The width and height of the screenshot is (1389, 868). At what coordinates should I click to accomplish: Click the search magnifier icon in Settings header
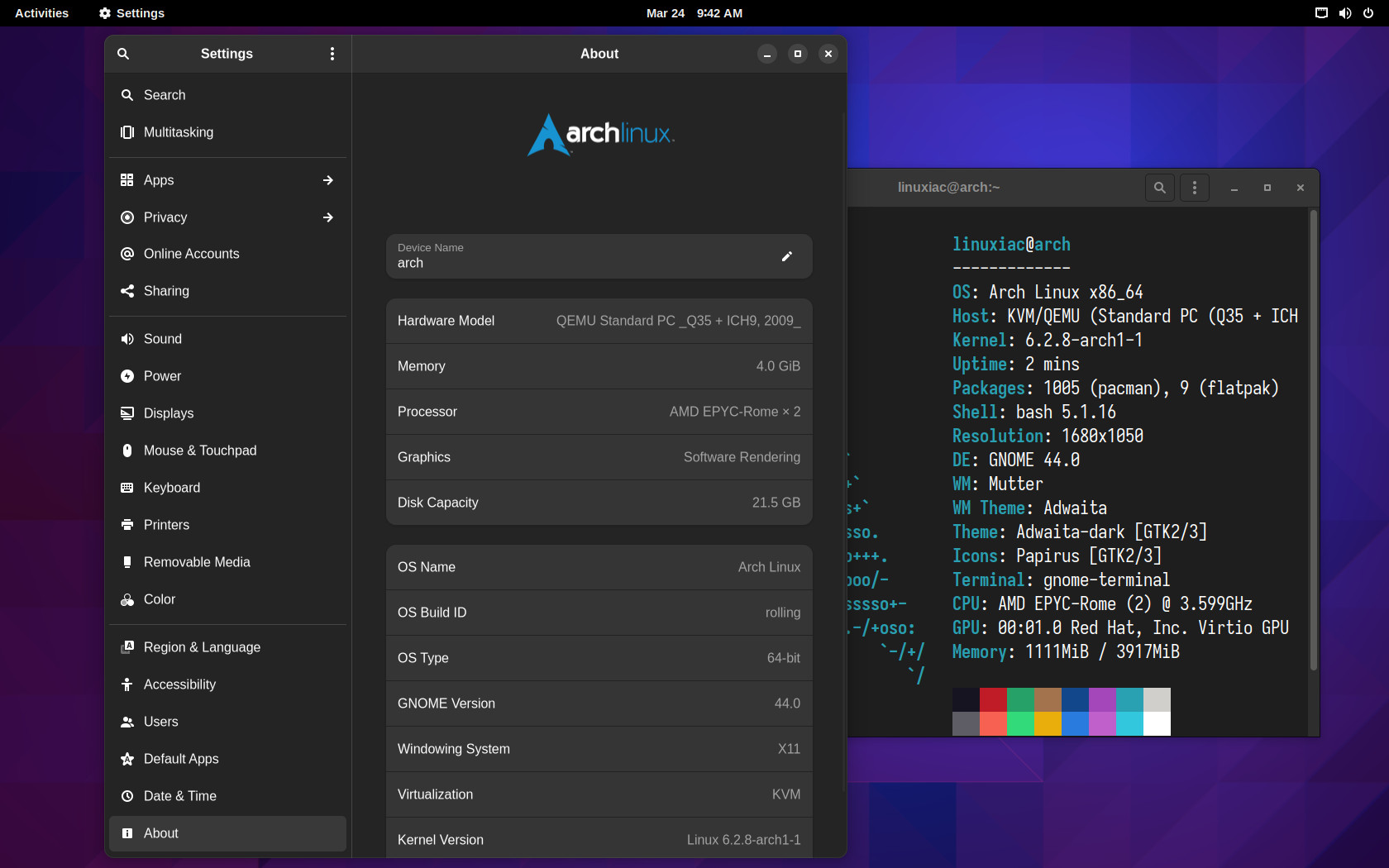[123, 54]
